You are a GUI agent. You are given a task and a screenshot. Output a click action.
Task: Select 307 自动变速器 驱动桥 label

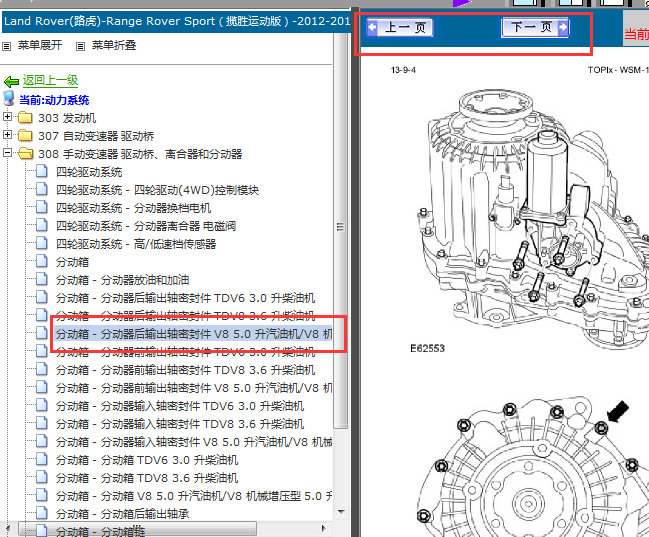(96, 136)
